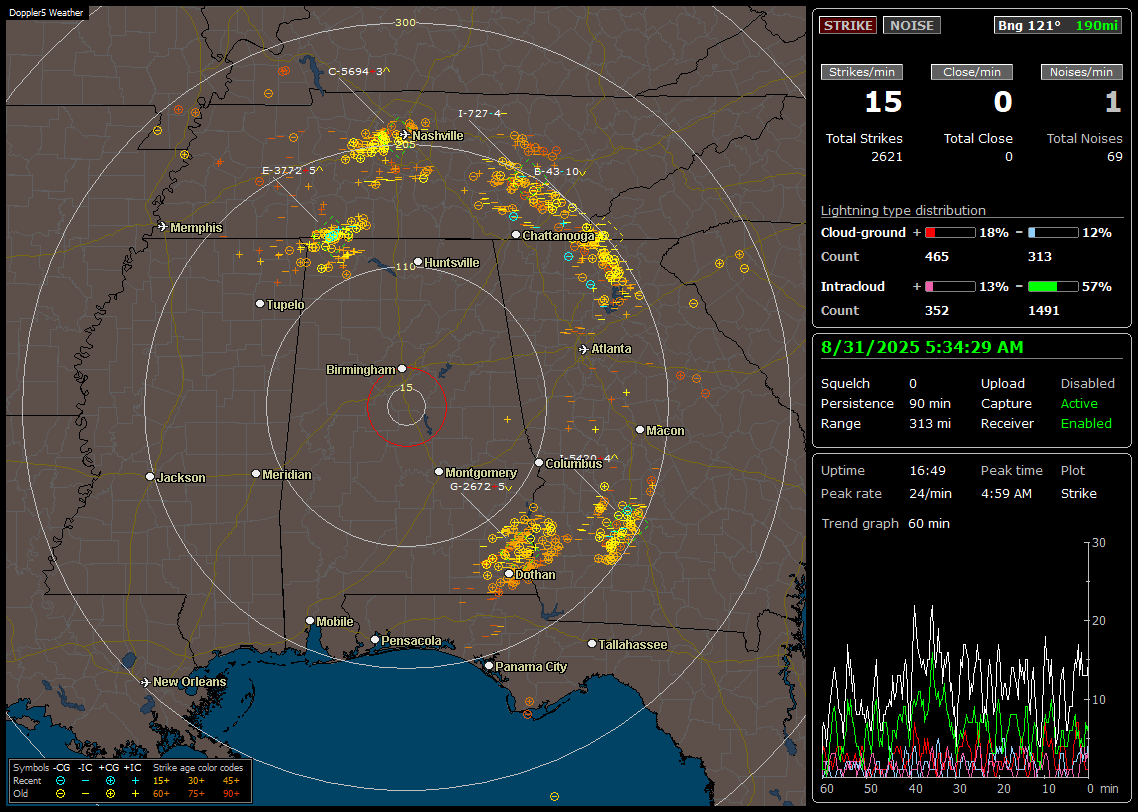Click the Receiver status Enabled
Image resolution: width=1138 pixels, height=812 pixels.
[x=1086, y=424]
